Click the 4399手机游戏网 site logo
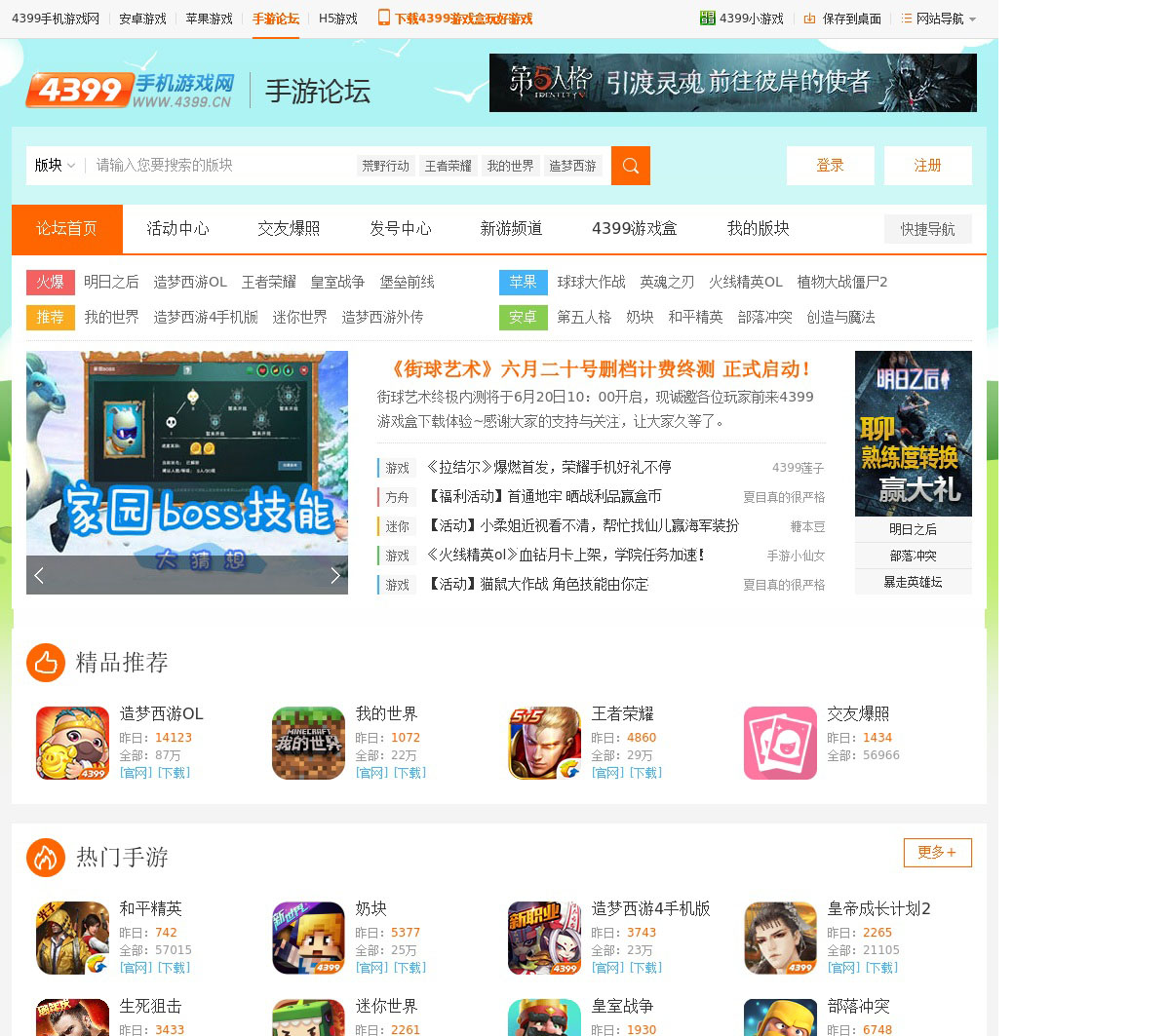Viewport: 1170px width, 1036px height. [130, 90]
